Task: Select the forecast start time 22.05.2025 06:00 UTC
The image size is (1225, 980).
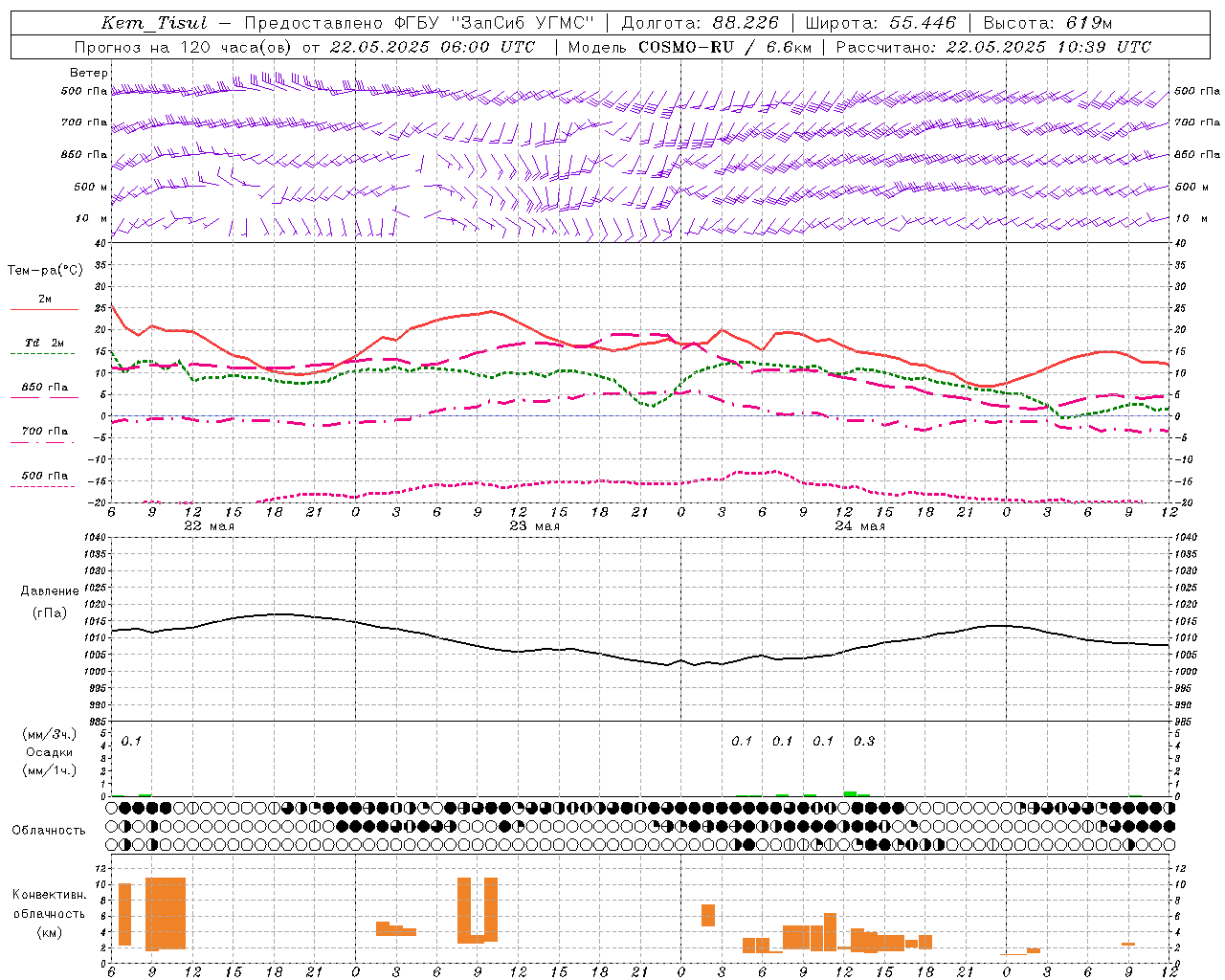Action: [433, 47]
